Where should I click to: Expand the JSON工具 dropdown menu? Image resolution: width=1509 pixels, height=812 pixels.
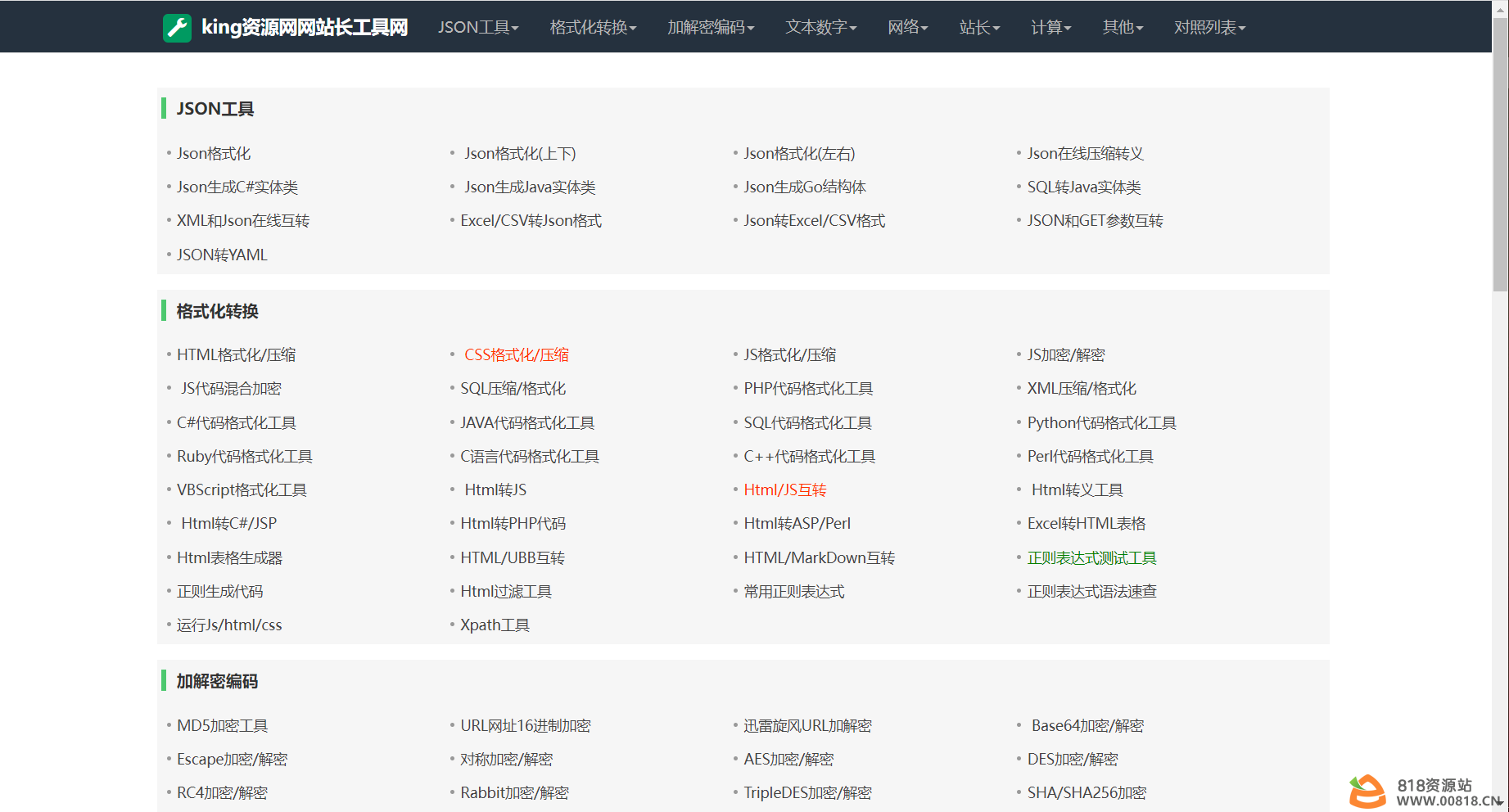(x=478, y=27)
